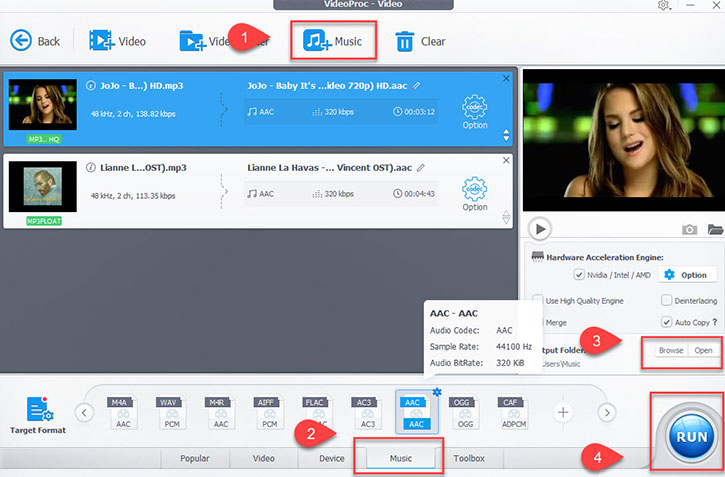Choose CAF ADPCM format
Viewport: 725px width, 477px height.
click(513, 412)
